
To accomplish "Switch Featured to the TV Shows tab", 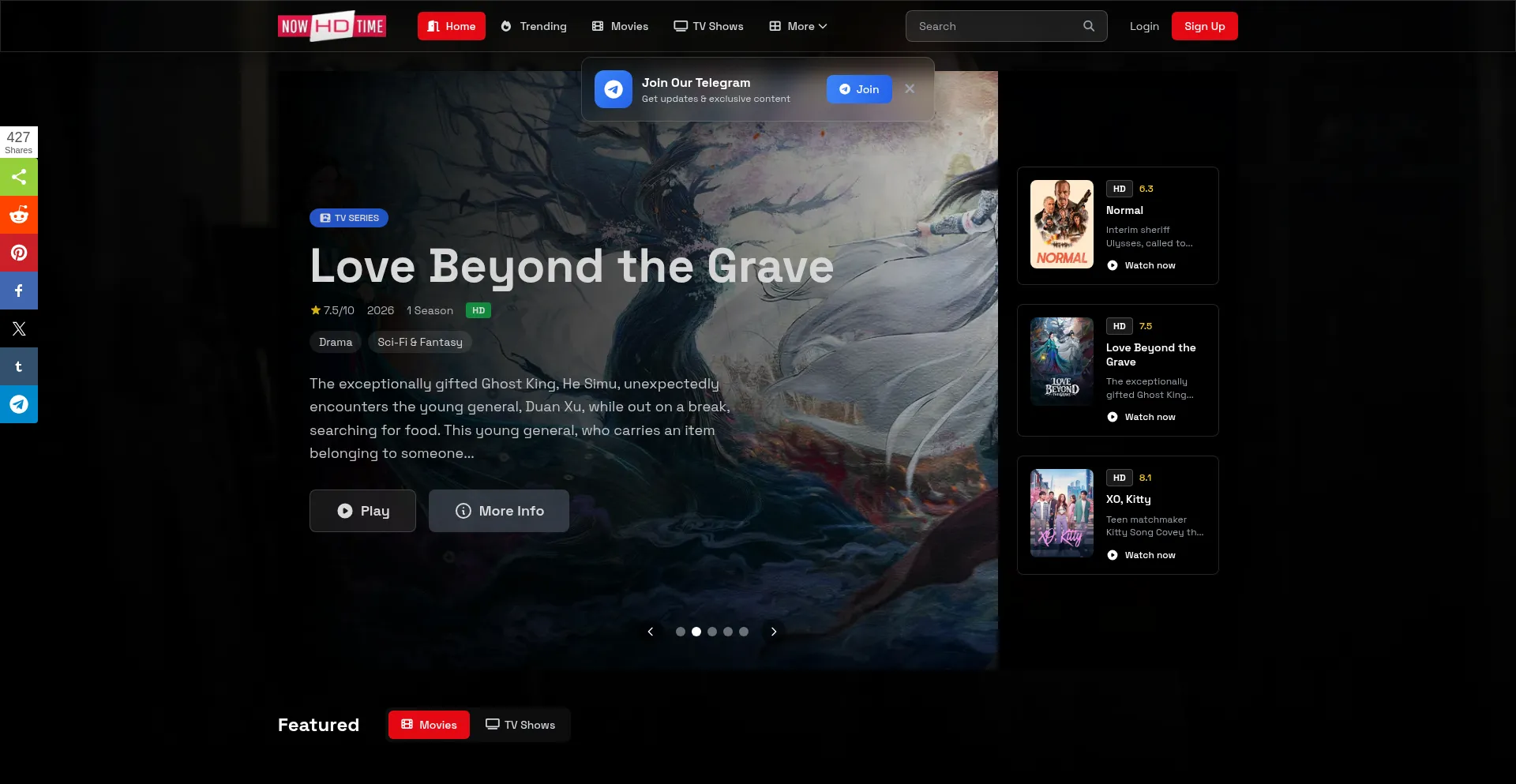I will click(520, 725).
